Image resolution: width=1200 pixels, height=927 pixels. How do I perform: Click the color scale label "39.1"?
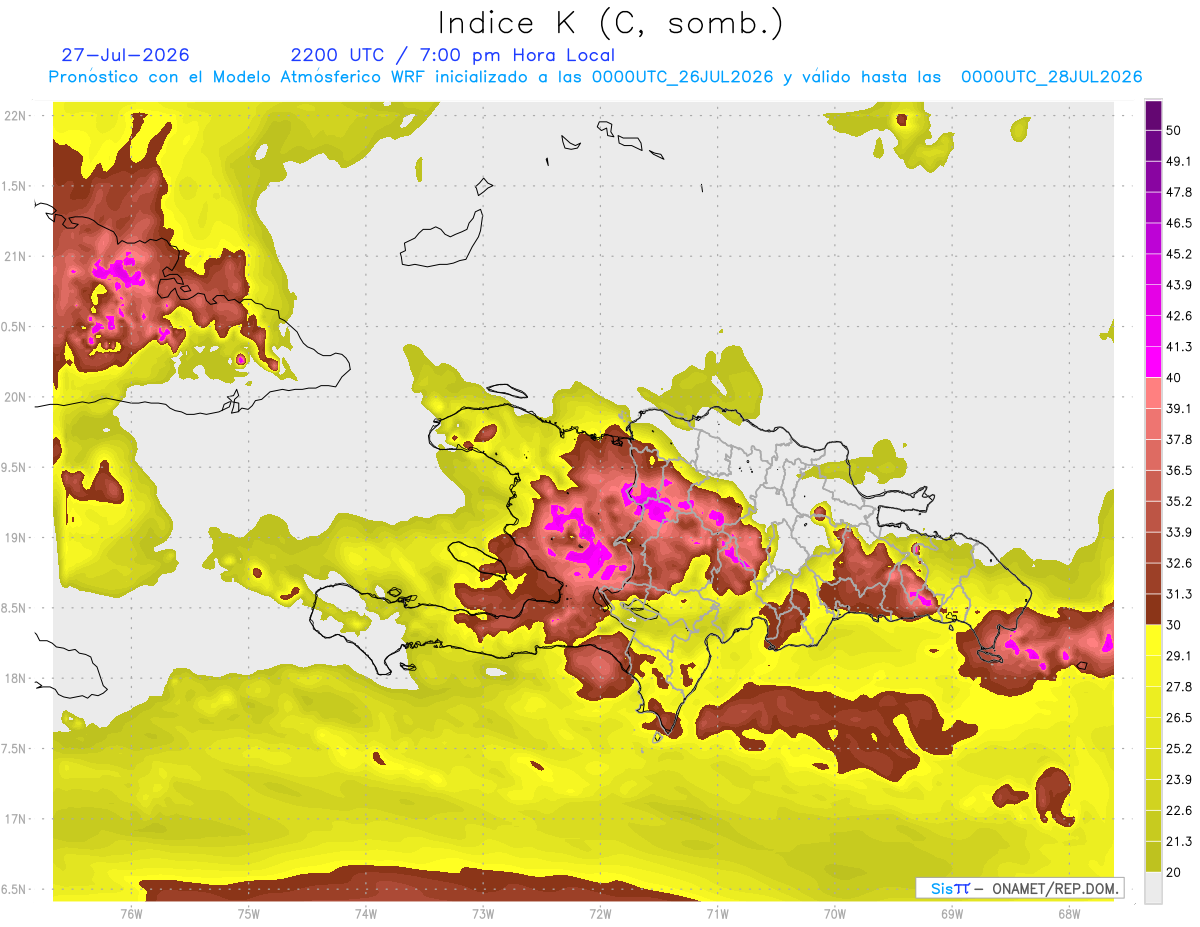1179,408
